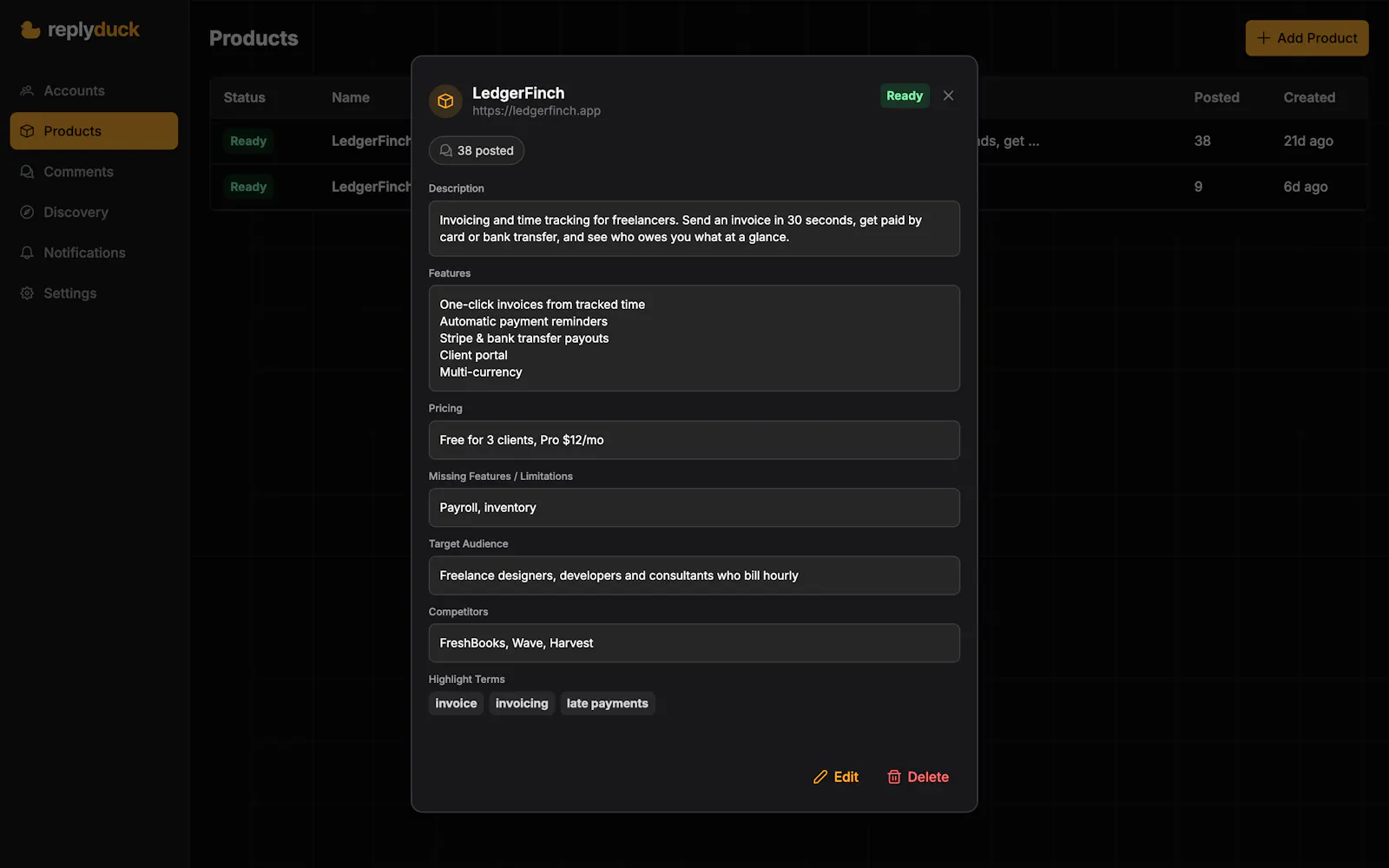This screenshot has width=1389, height=868.
Task: Click the Ready badge in the dialog
Action: 905,95
